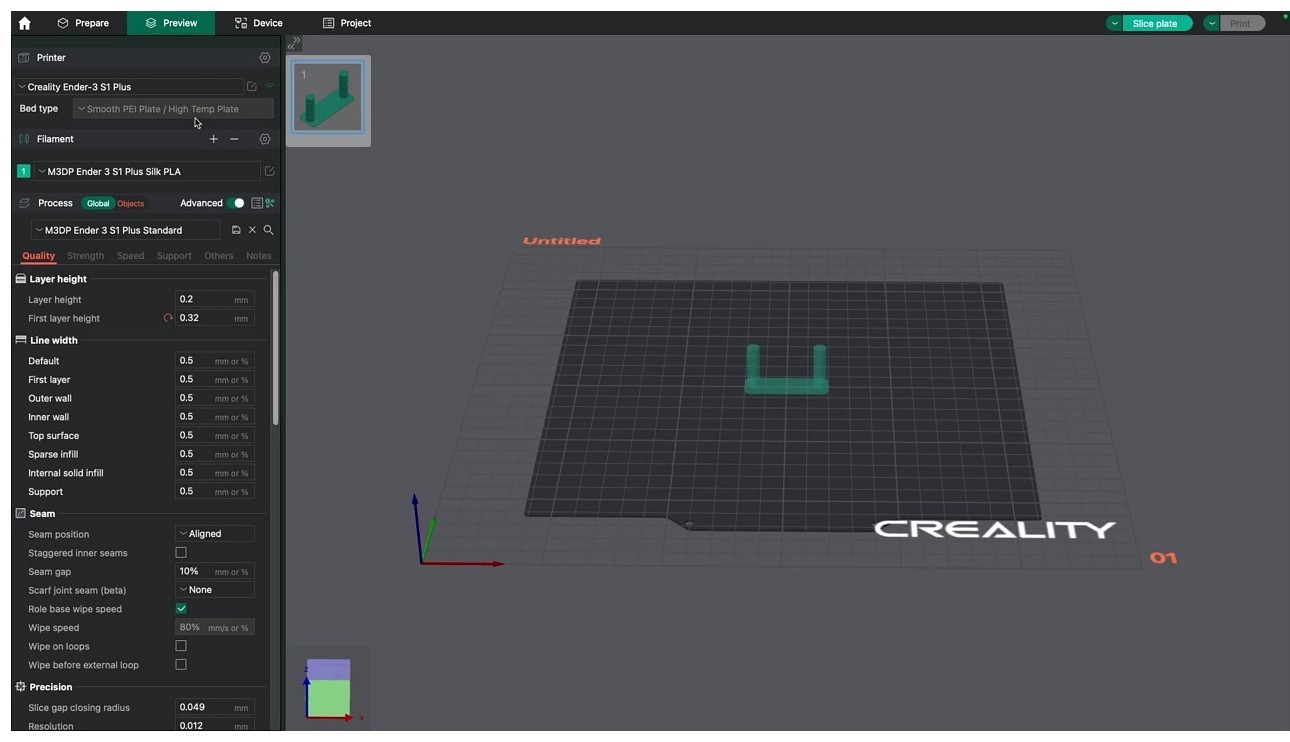Click the compare presets icon beside Advanced
Image resolution: width=1290 pixels, height=742 pixels.
click(270, 203)
